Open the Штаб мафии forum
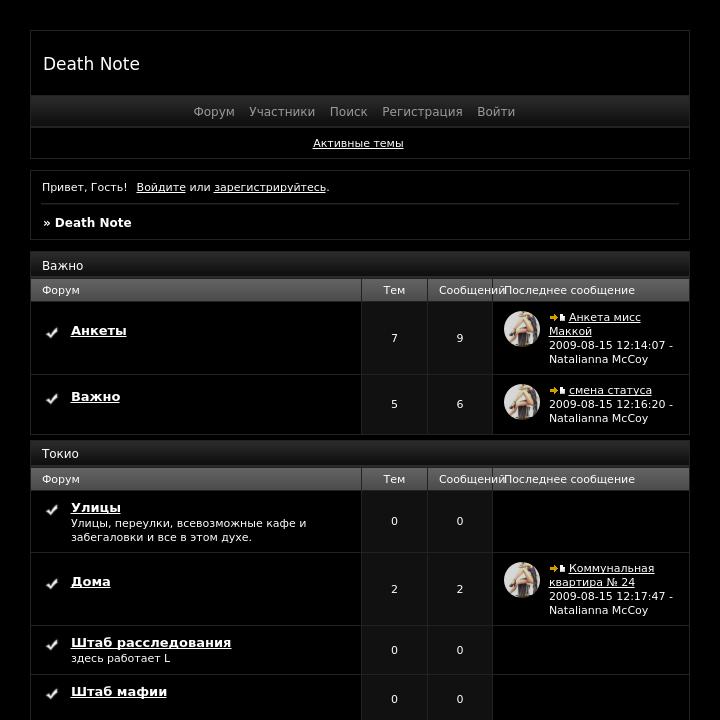This screenshot has width=720, height=720. (x=119, y=692)
